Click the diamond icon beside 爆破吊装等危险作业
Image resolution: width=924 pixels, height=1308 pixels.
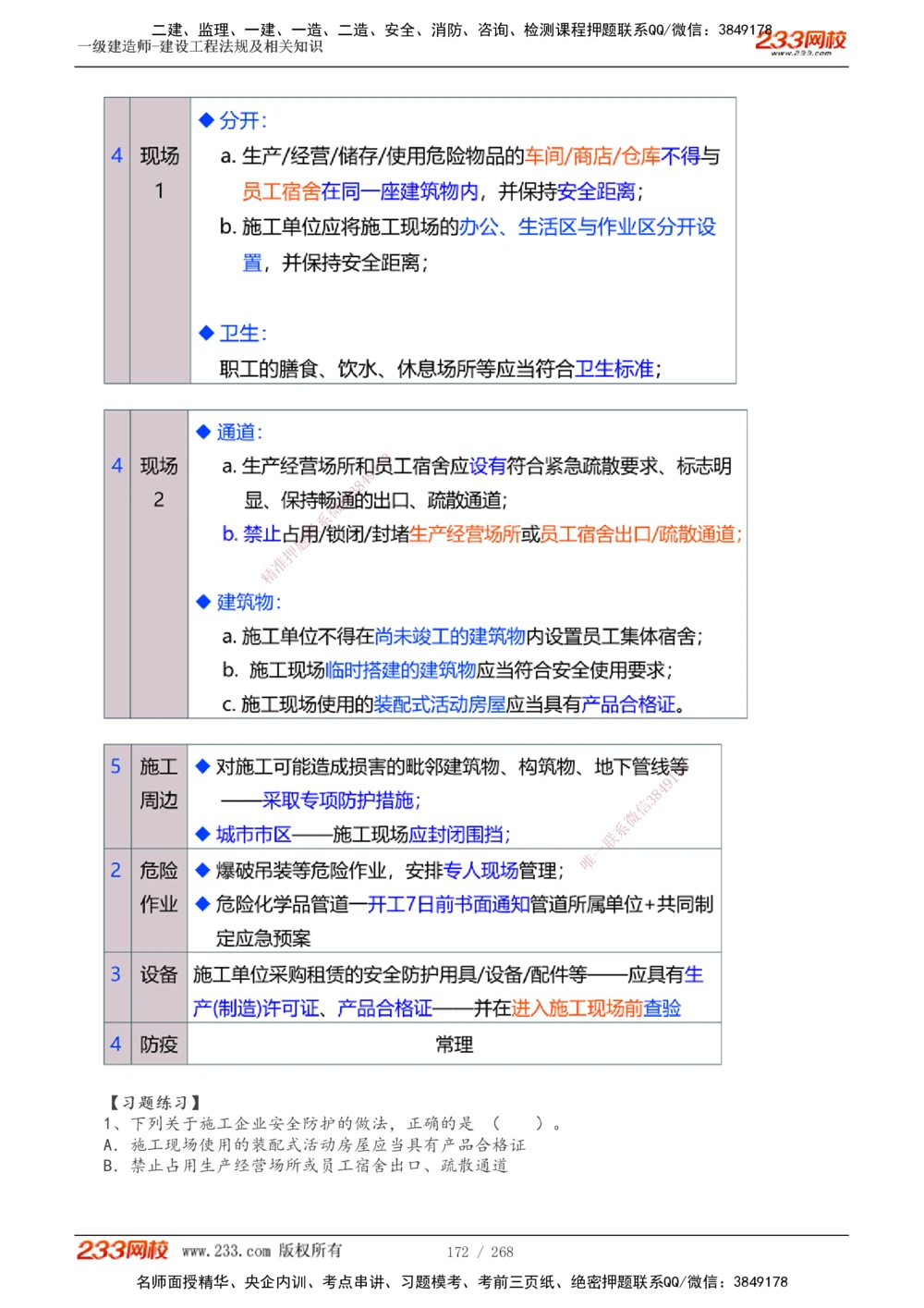tap(202, 869)
